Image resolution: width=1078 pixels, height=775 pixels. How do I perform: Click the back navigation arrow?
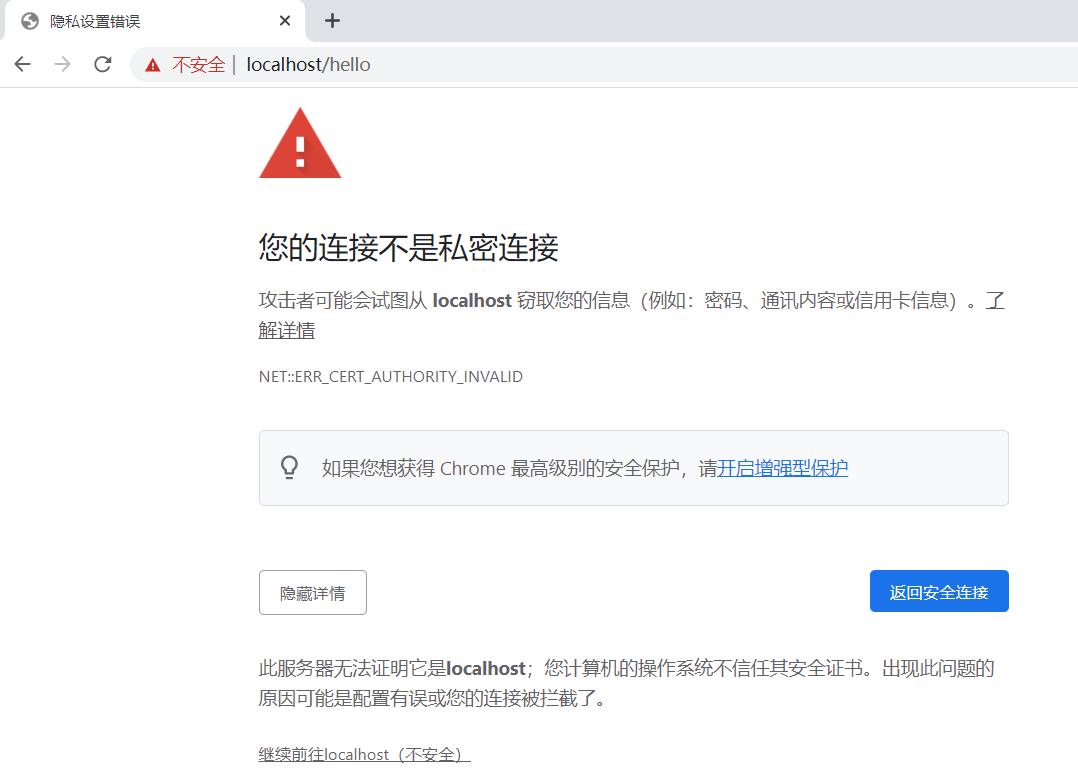tap(22, 64)
